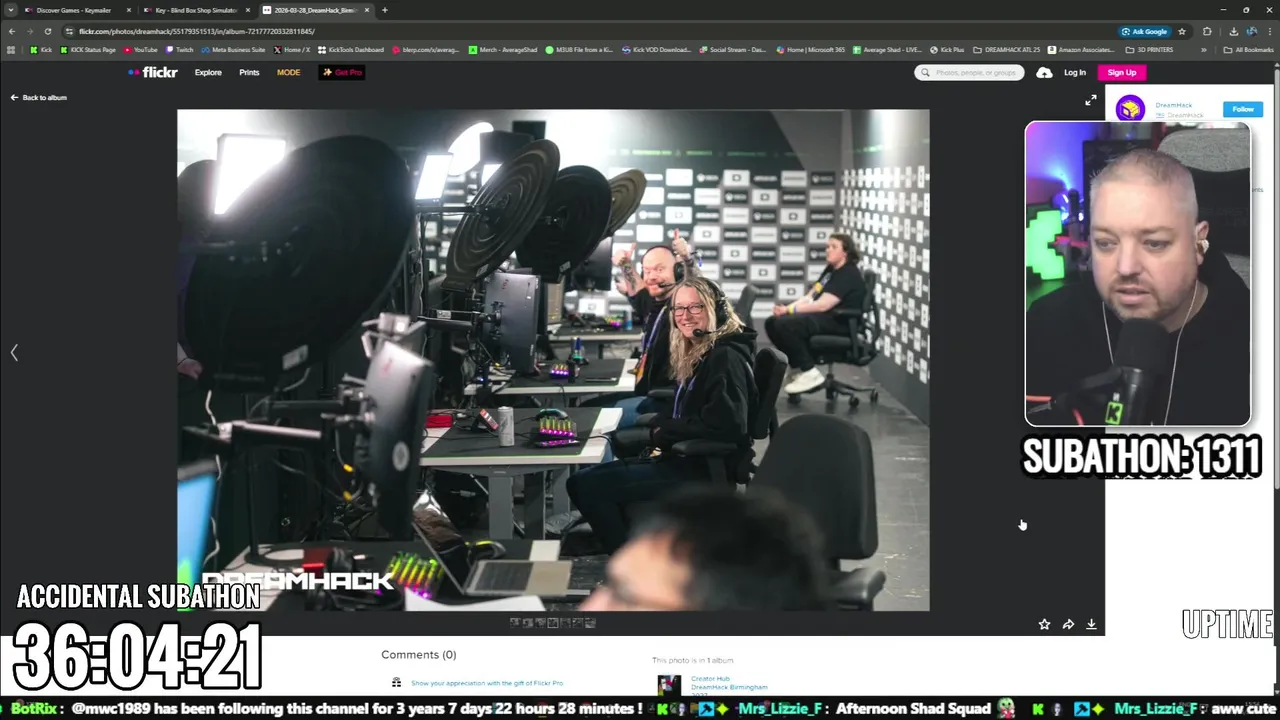1280x720 pixels.
Task: Open the Merch - AverageShad bookmark
Action: coord(504,49)
